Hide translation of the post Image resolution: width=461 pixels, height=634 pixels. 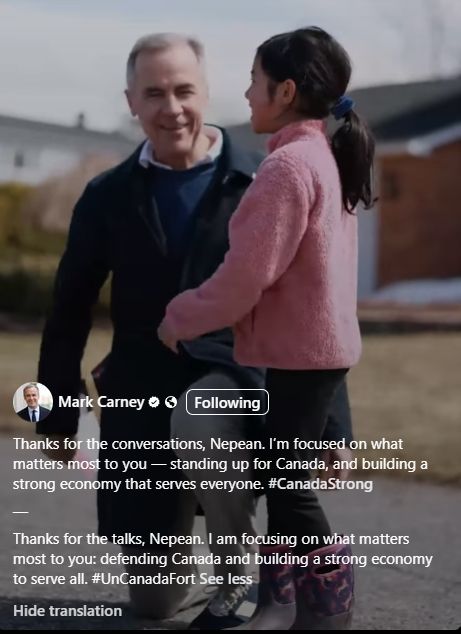pyautogui.click(x=68, y=611)
